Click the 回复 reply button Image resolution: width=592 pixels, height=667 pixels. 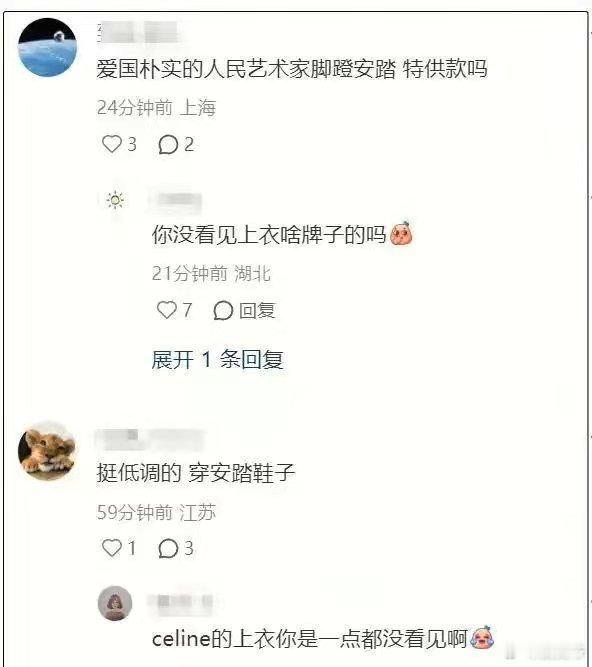coord(257,311)
